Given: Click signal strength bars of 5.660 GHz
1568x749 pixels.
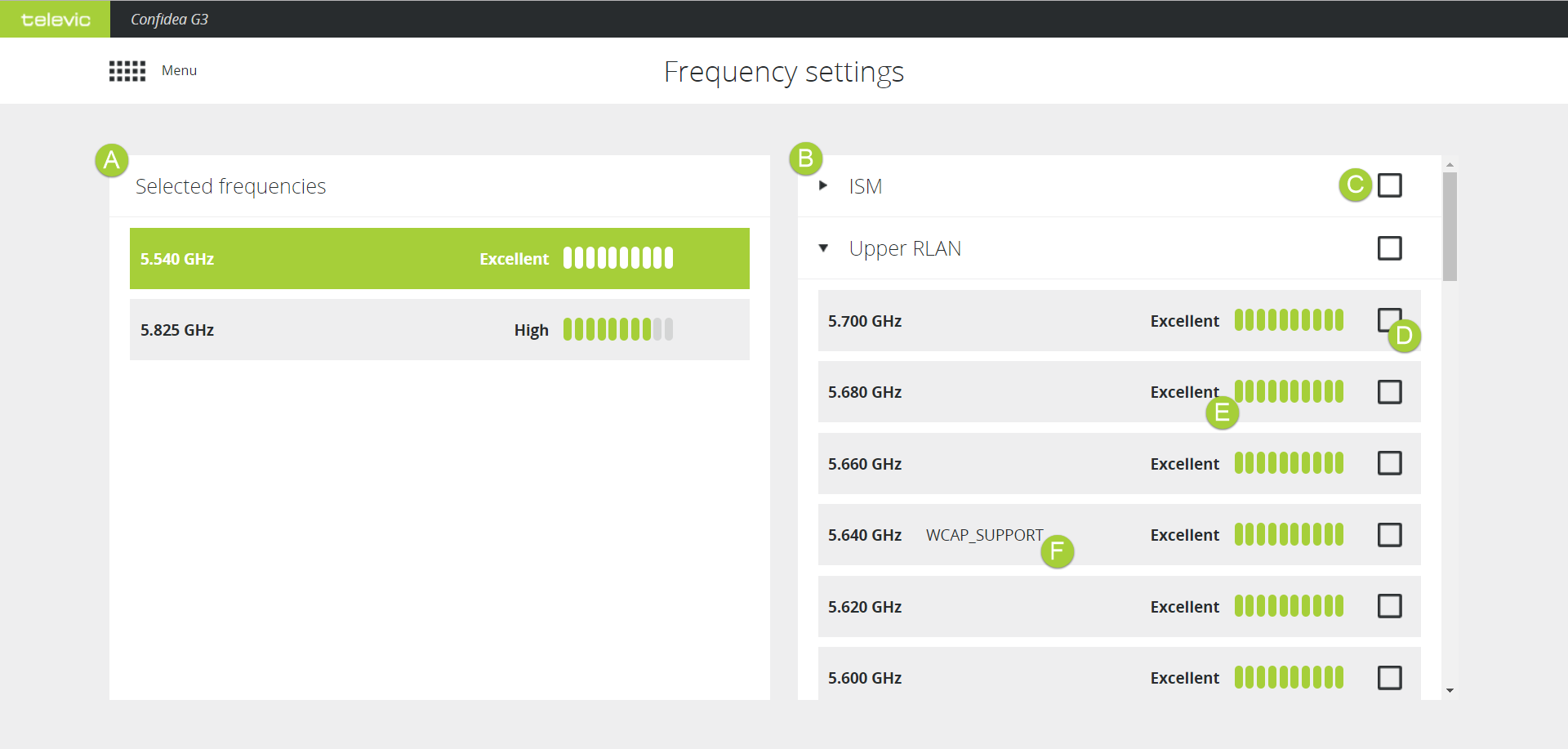Looking at the screenshot, I should coord(1288,463).
